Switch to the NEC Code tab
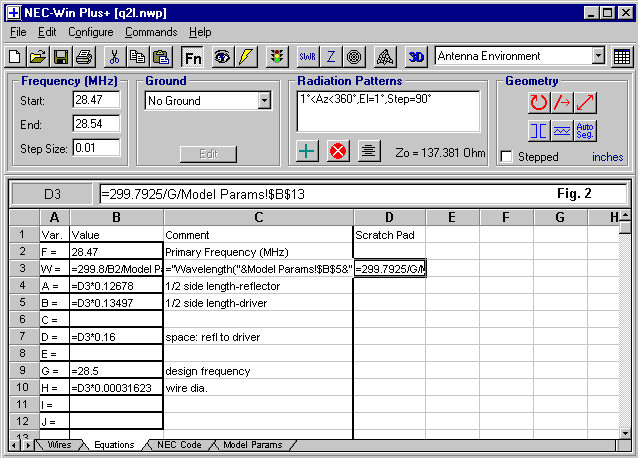 coord(179,445)
